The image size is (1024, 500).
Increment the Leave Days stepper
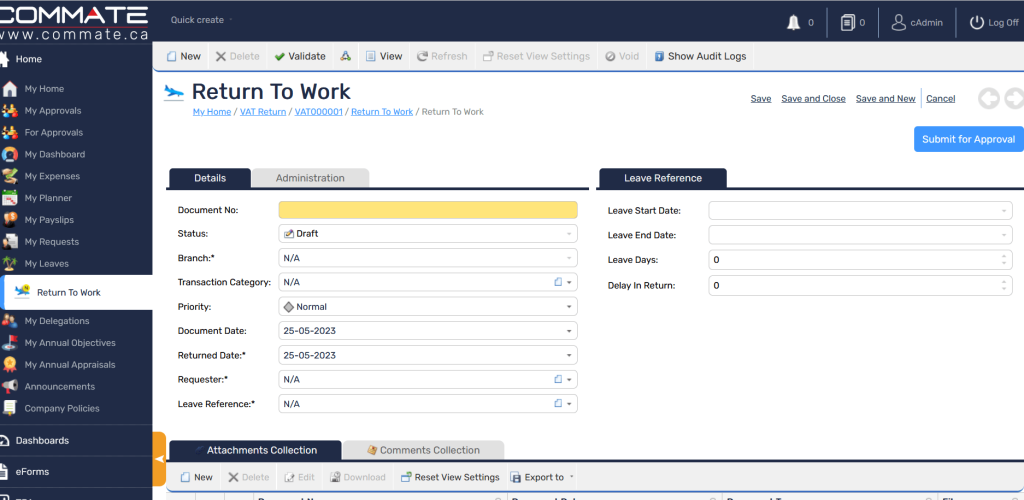point(1004,256)
